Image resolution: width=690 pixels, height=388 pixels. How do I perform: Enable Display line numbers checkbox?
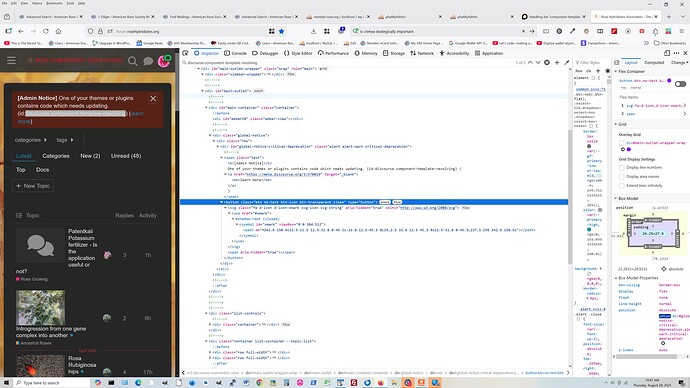click(x=622, y=168)
